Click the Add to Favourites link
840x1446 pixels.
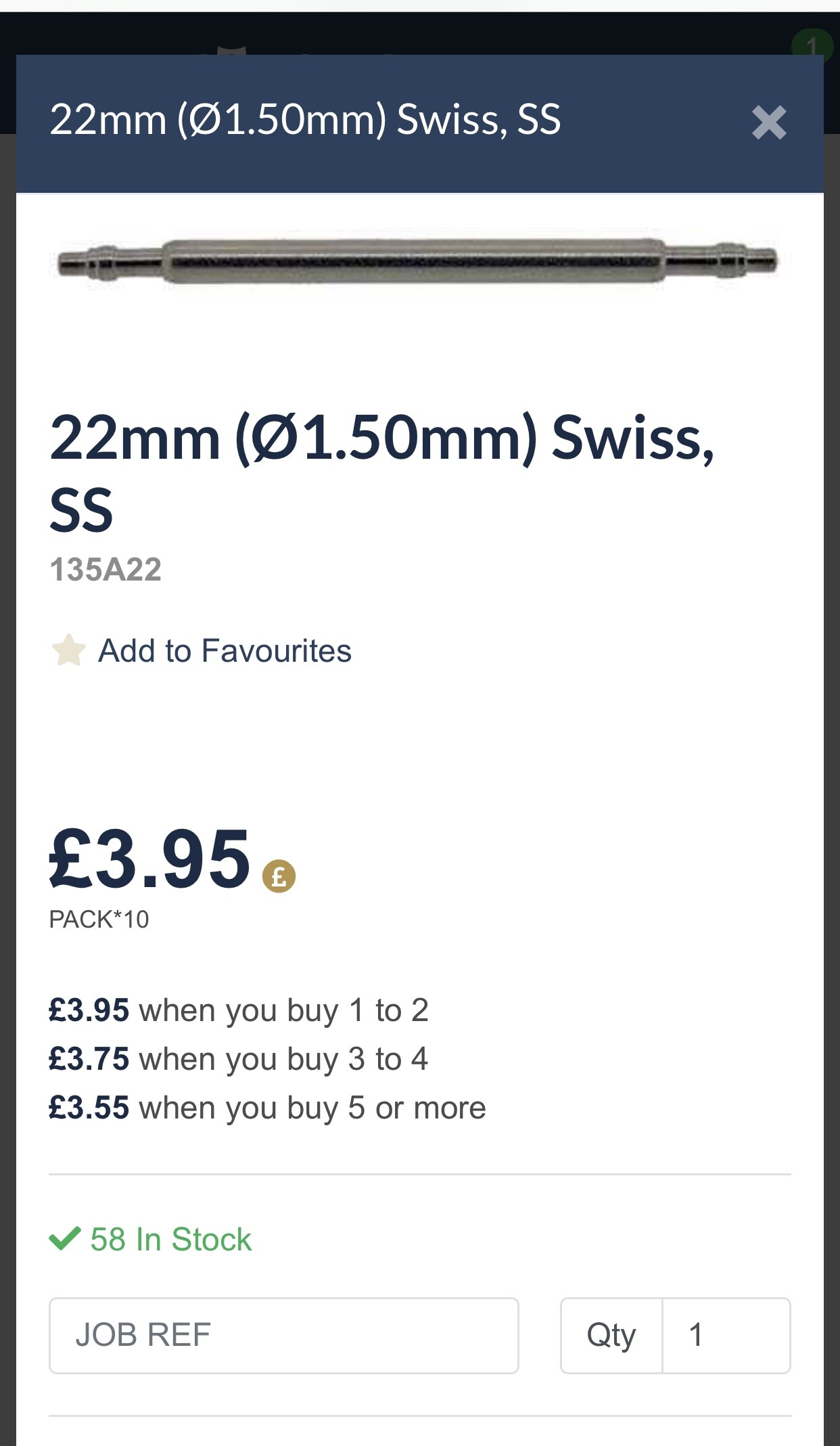pyautogui.click(x=225, y=651)
